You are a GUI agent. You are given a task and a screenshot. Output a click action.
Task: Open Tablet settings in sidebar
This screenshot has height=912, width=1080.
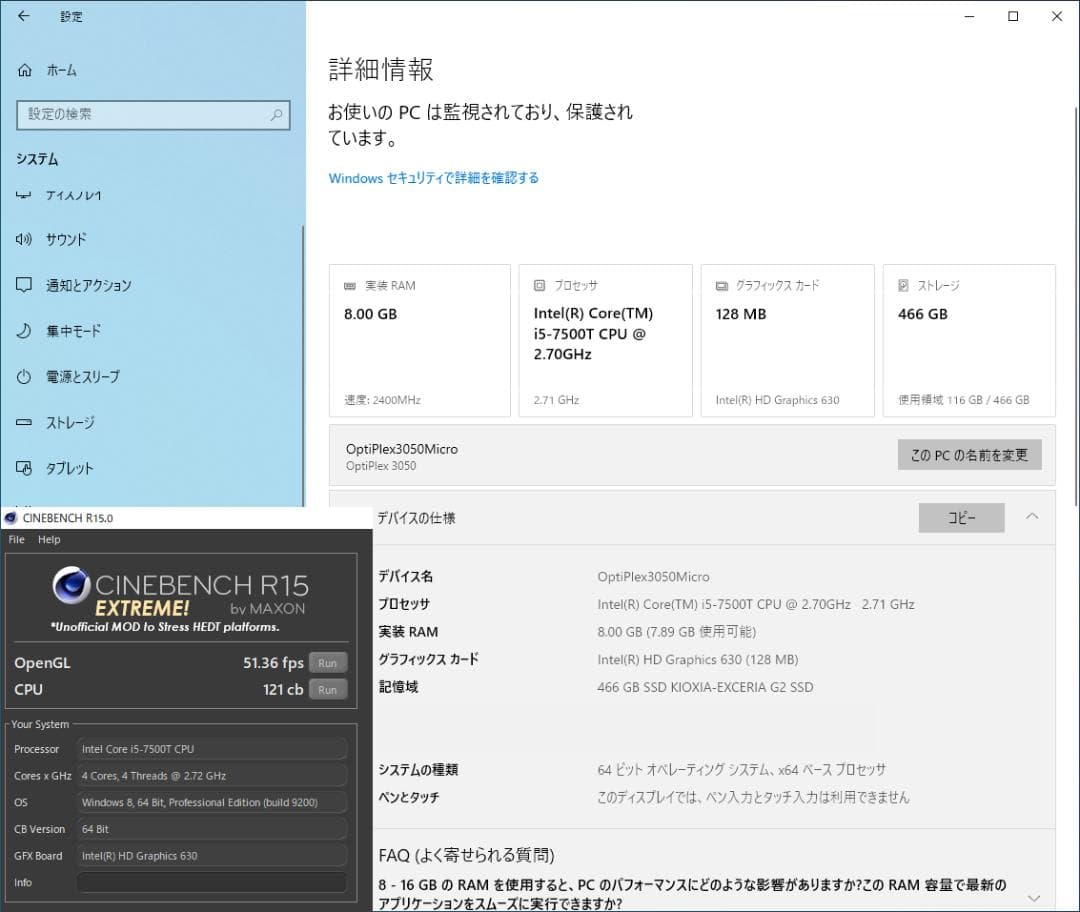[x=69, y=468]
